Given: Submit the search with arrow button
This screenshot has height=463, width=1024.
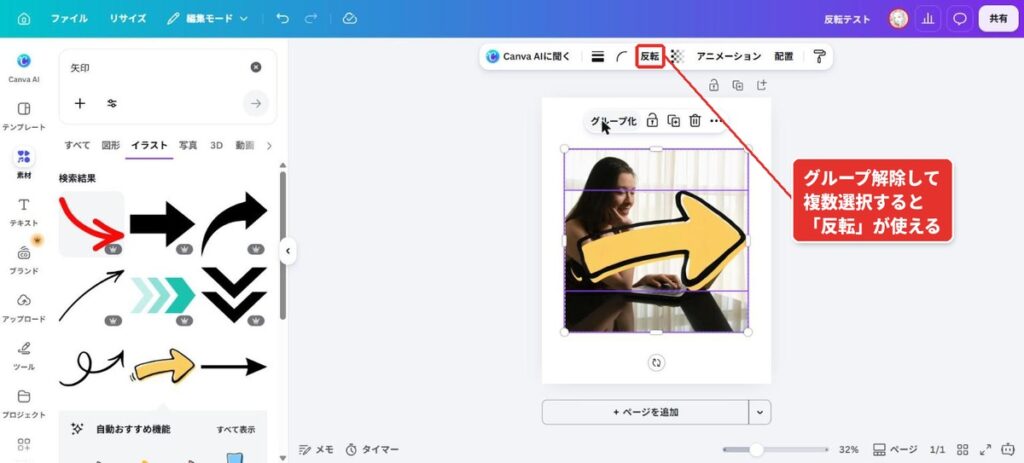Looking at the screenshot, I should coord(256,103).
